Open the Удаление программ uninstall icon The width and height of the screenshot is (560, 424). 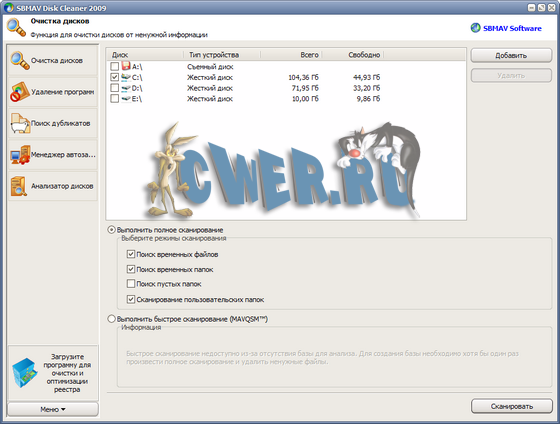coord(19,92)
